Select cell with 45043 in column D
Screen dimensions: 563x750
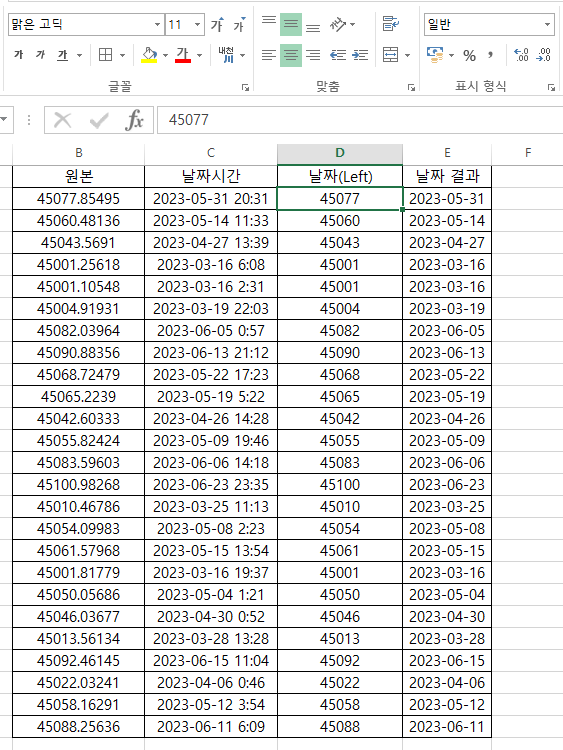coord(340,243)
